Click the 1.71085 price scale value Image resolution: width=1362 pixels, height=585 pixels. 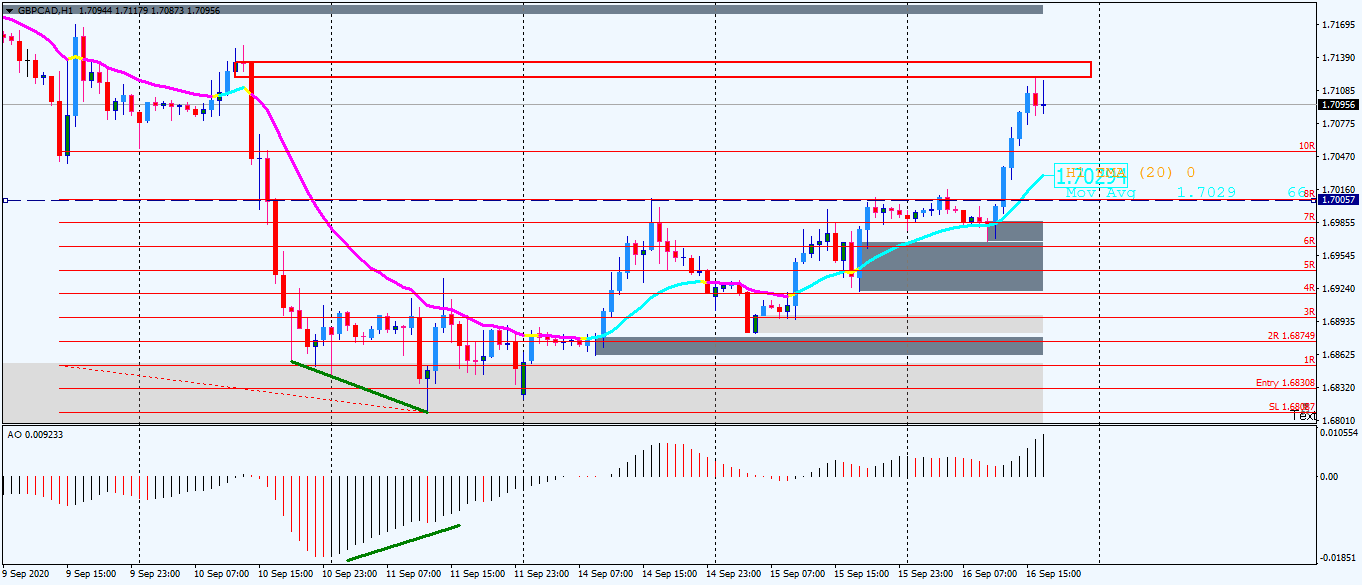(1341, 91)
